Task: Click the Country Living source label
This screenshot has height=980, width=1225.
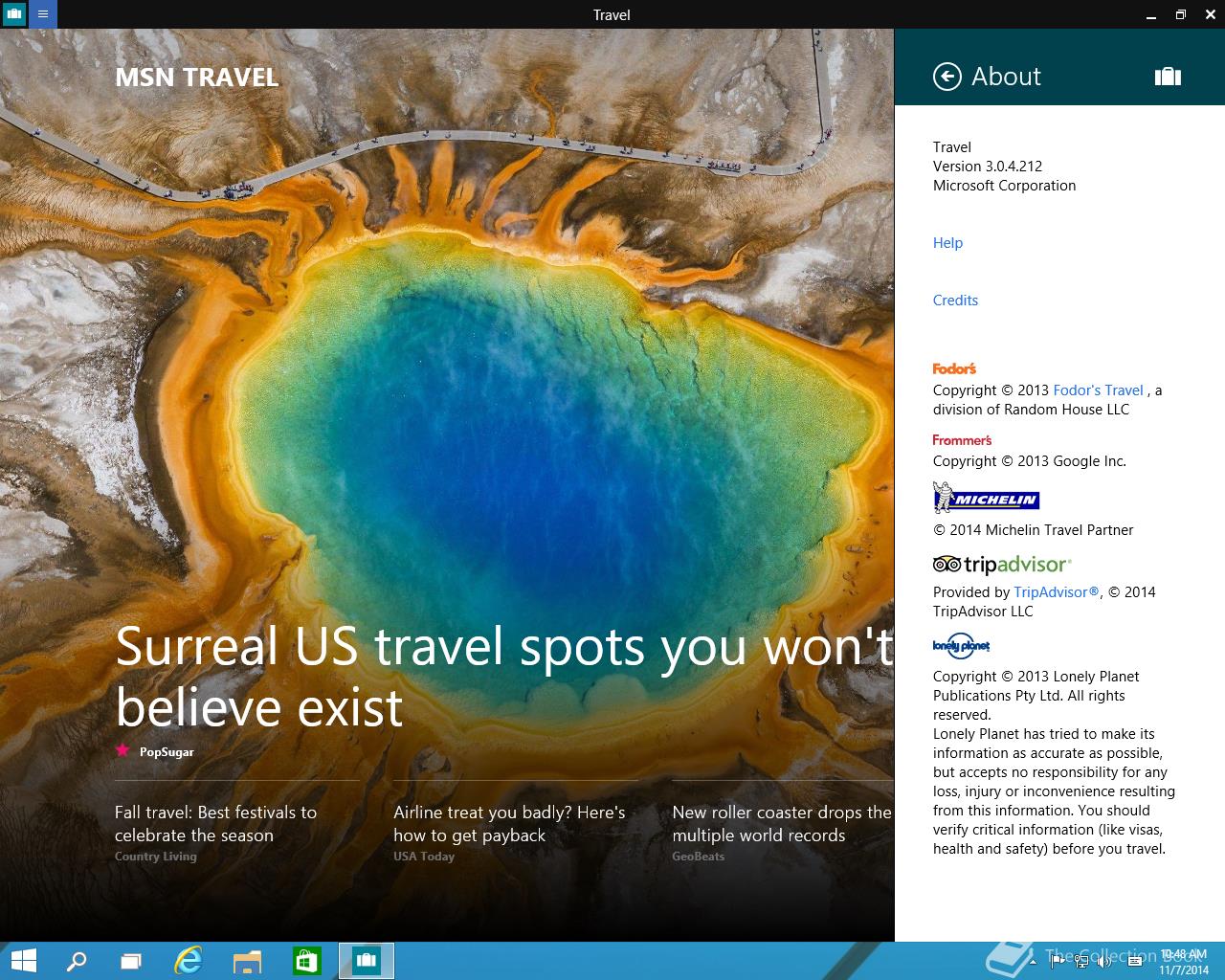Action: tap(156, 857)
